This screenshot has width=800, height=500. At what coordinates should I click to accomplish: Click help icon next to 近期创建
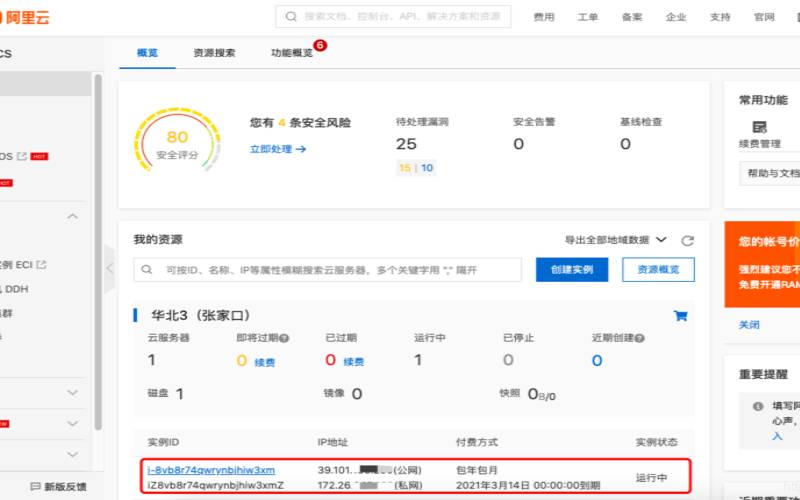point(640,338)
